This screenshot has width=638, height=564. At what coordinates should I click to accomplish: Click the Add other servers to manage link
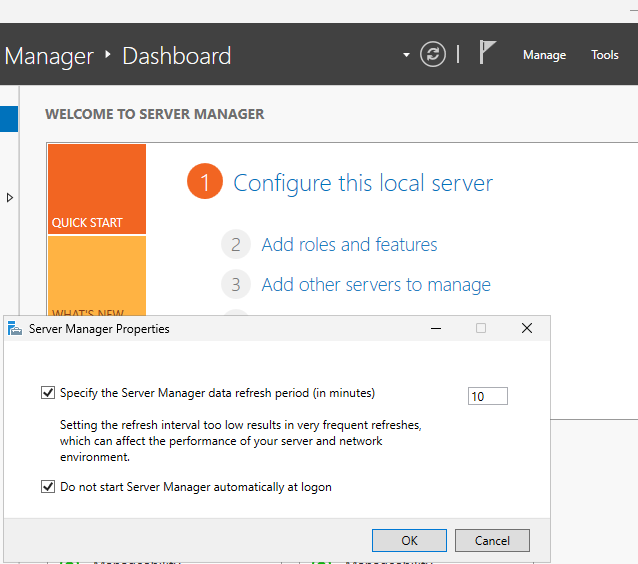376,285
